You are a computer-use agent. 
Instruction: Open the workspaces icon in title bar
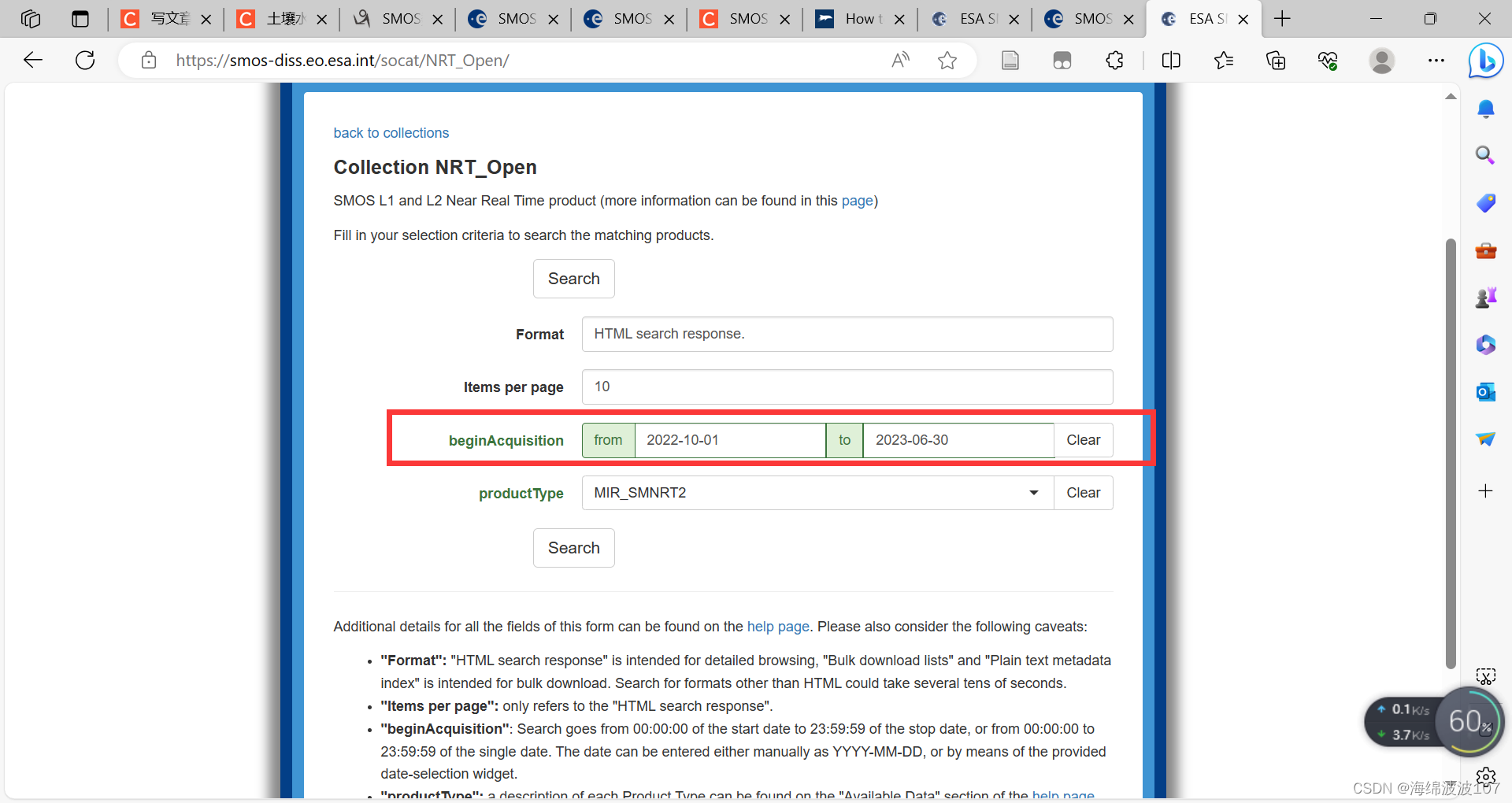point(31,19)
